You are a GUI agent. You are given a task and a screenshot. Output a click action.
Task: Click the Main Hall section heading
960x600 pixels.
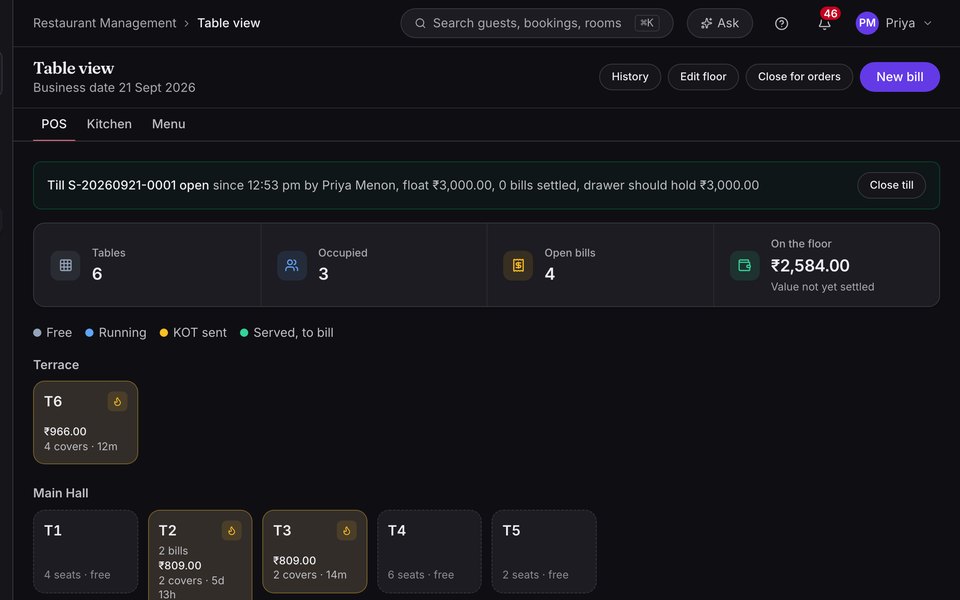61,493
